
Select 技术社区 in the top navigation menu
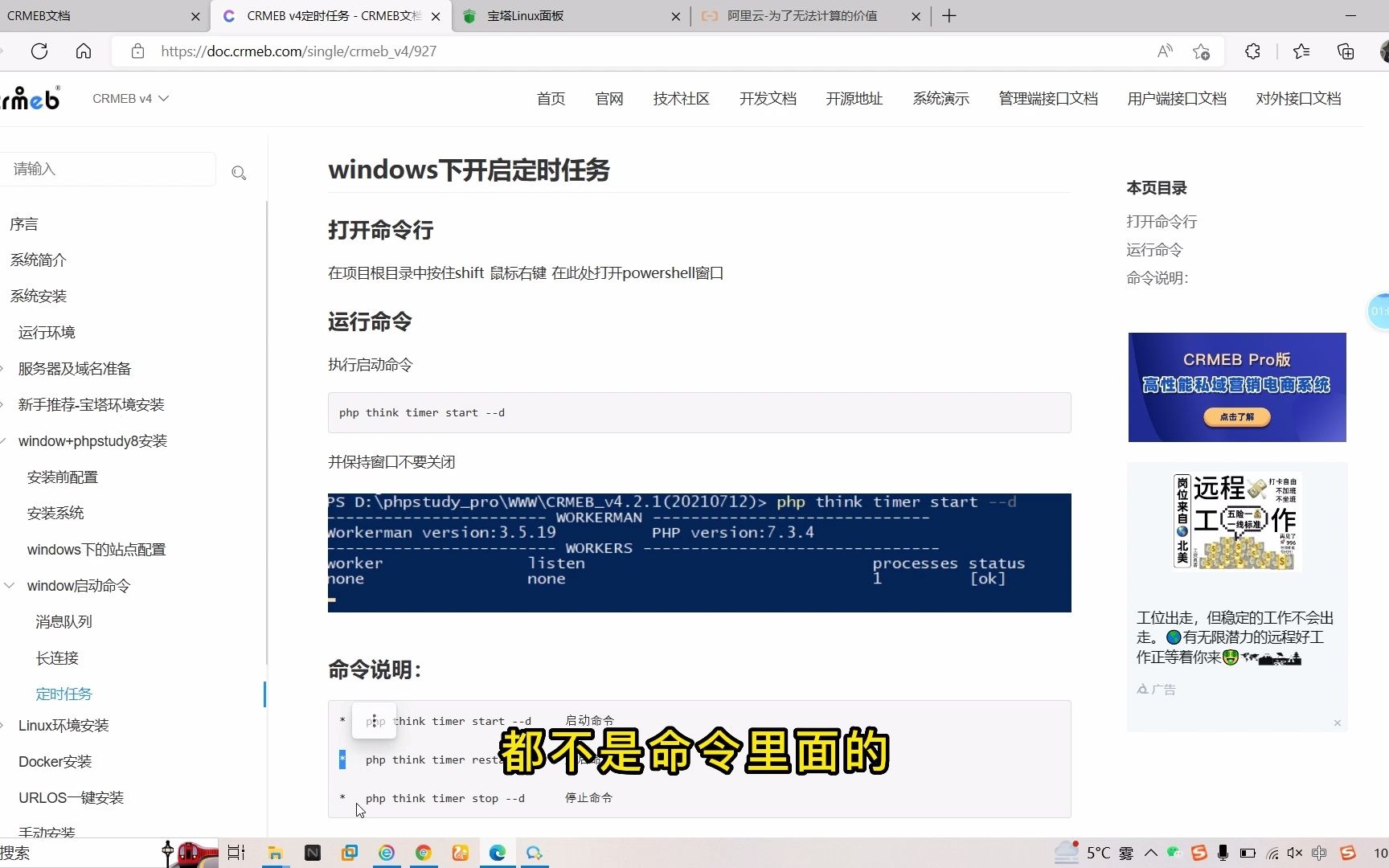pos(681,98)
